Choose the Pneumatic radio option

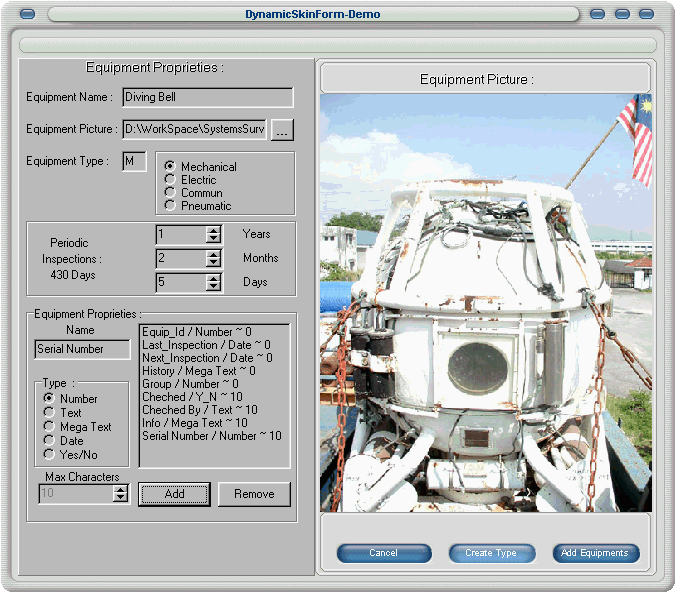171,206
